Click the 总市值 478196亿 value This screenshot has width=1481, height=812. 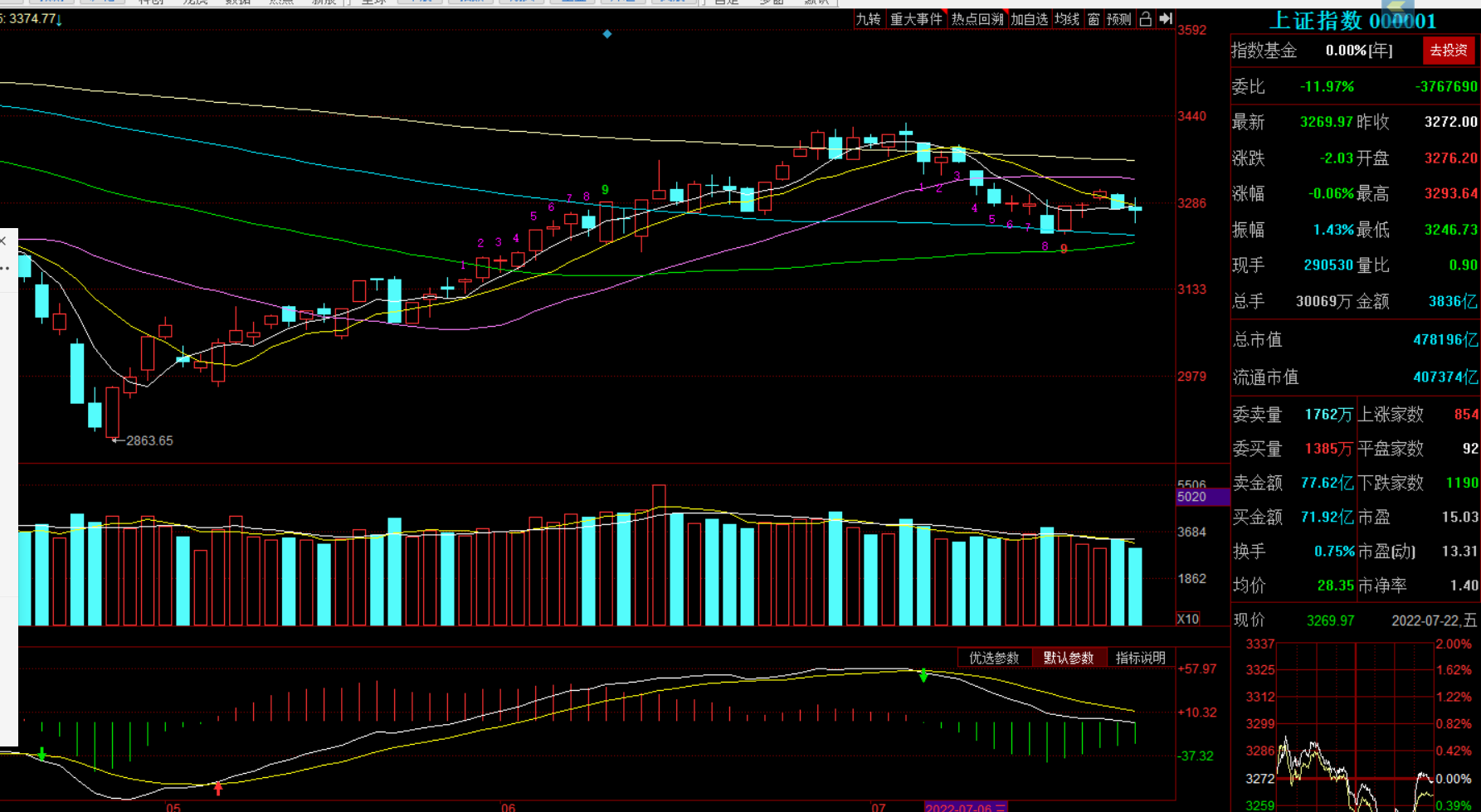pyautogui.click(x=1445, y=340)
